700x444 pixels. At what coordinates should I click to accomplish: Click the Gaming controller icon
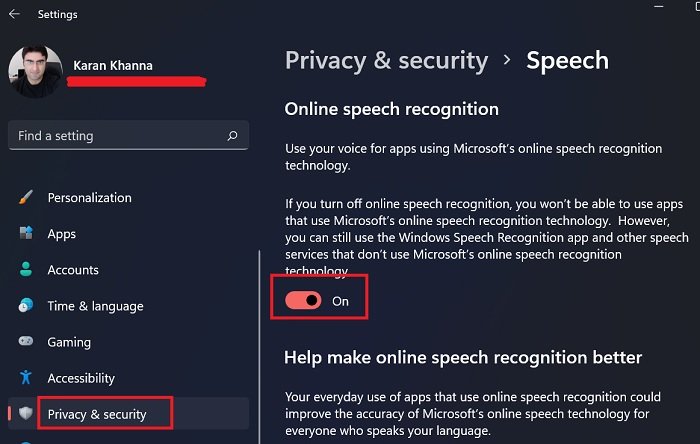27,342
